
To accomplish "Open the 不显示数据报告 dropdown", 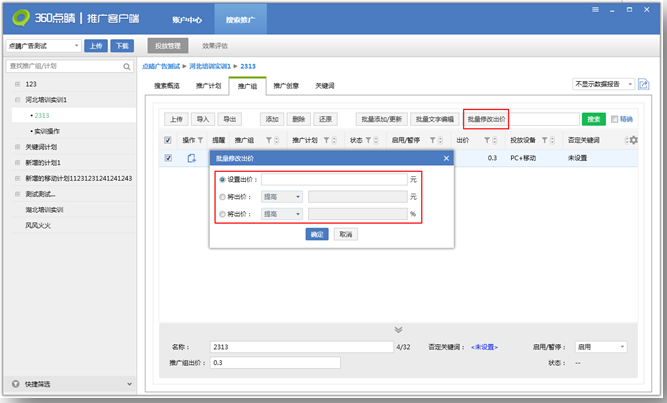I will coord(603,84).
